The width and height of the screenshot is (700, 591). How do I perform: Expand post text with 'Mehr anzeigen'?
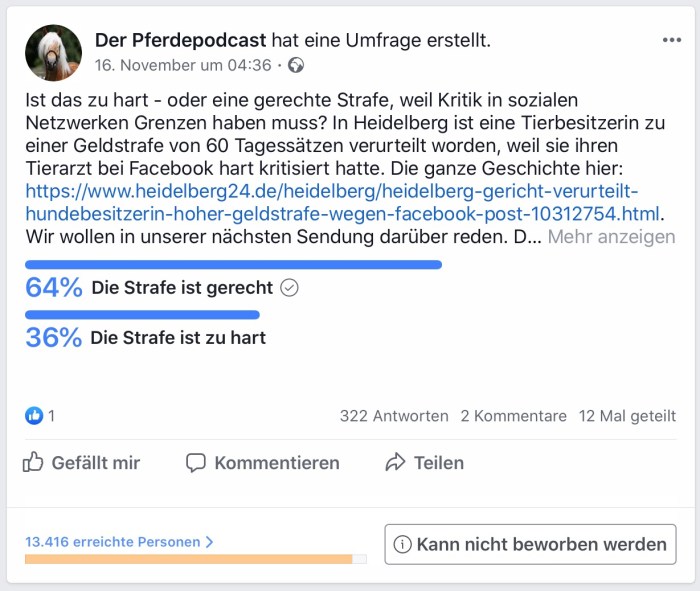(611, 238)
